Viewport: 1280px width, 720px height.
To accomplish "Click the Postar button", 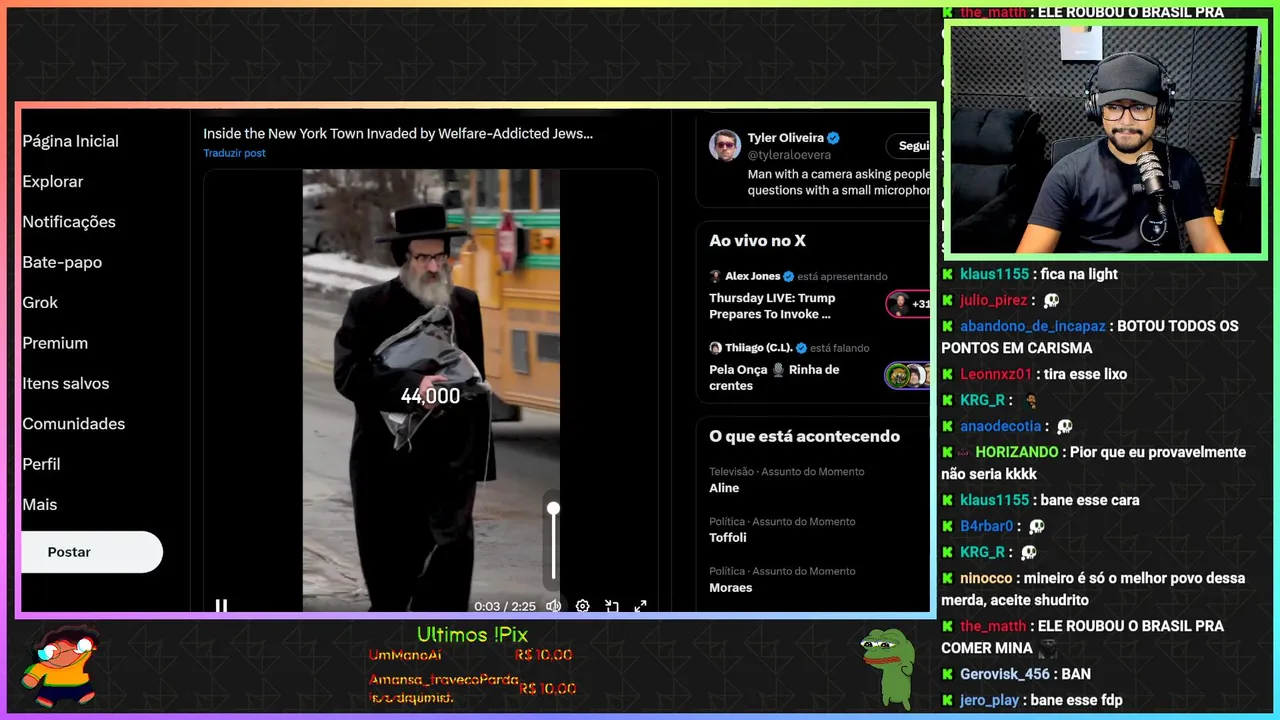I will 91,552.
